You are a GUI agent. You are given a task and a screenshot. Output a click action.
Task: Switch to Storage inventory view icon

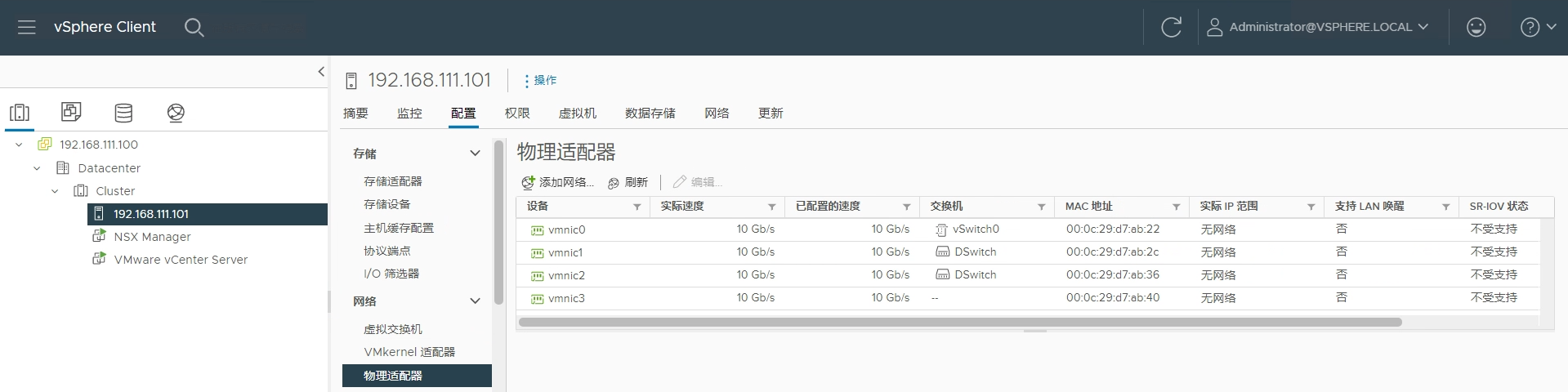pos(123,113)
